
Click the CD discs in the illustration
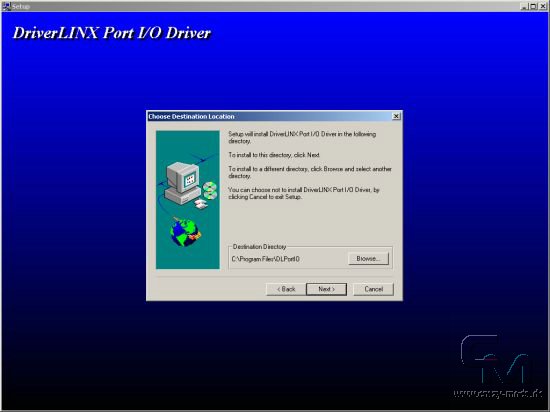point(210,191)
